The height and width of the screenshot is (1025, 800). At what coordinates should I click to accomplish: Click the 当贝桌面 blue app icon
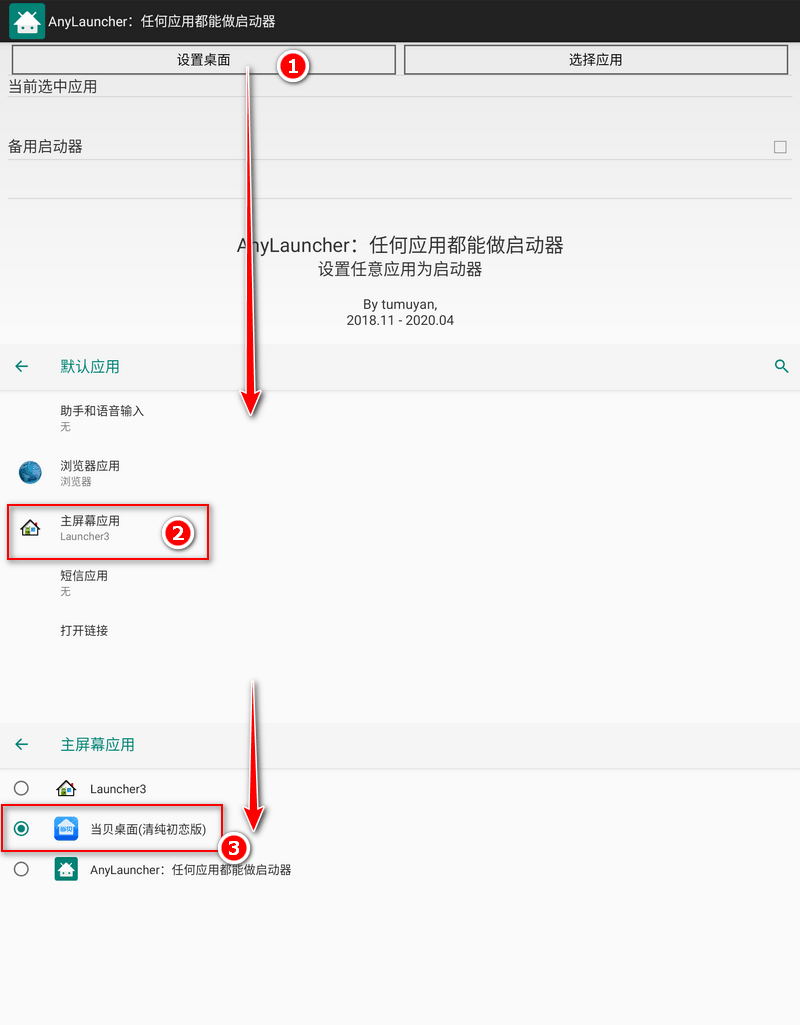coord(66,828)
